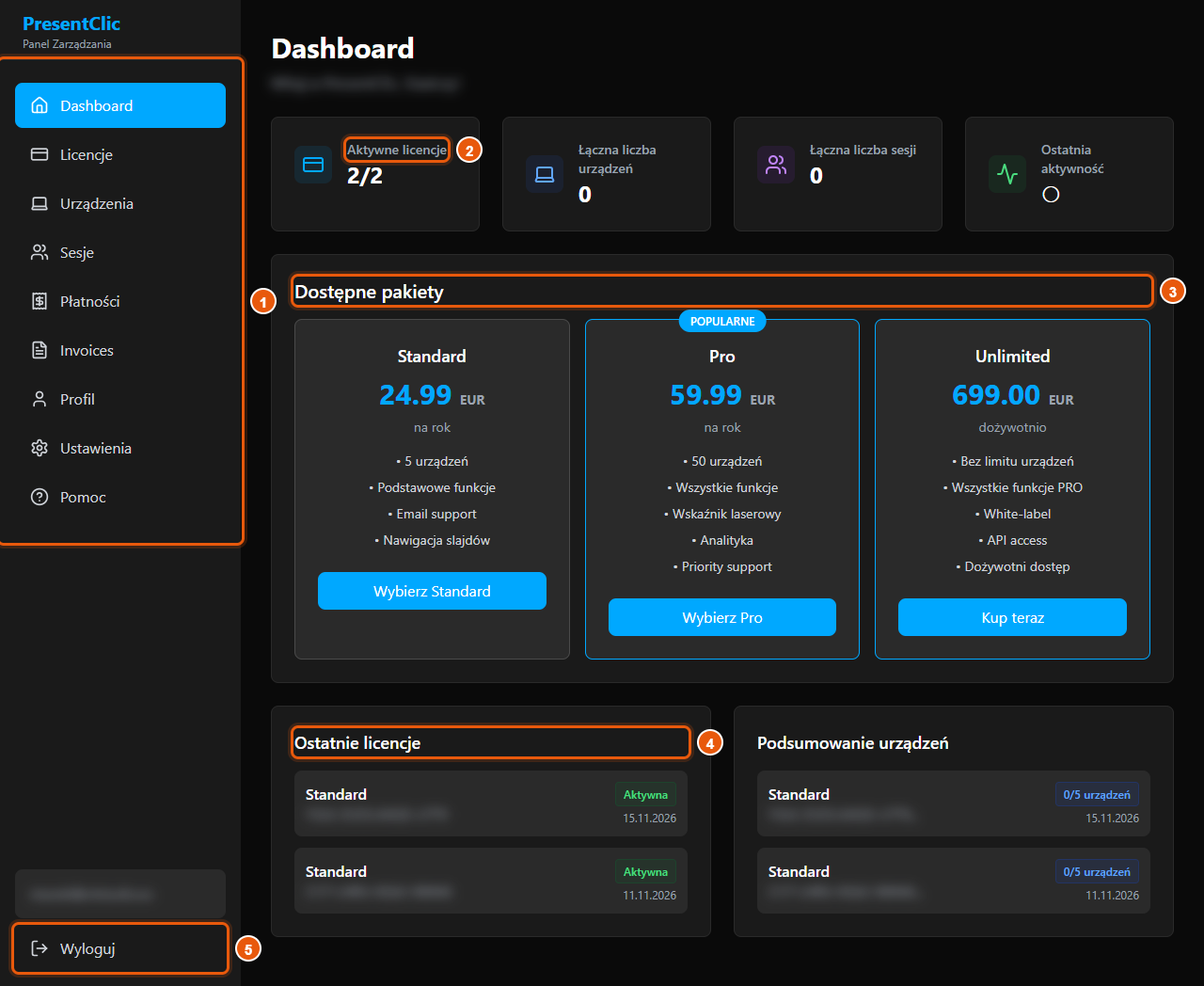The width and height of the screenshot is (1204, 986).
Task: Click the Urządzenia laptop icon in sidebar
Action: (x=40, y=203)
